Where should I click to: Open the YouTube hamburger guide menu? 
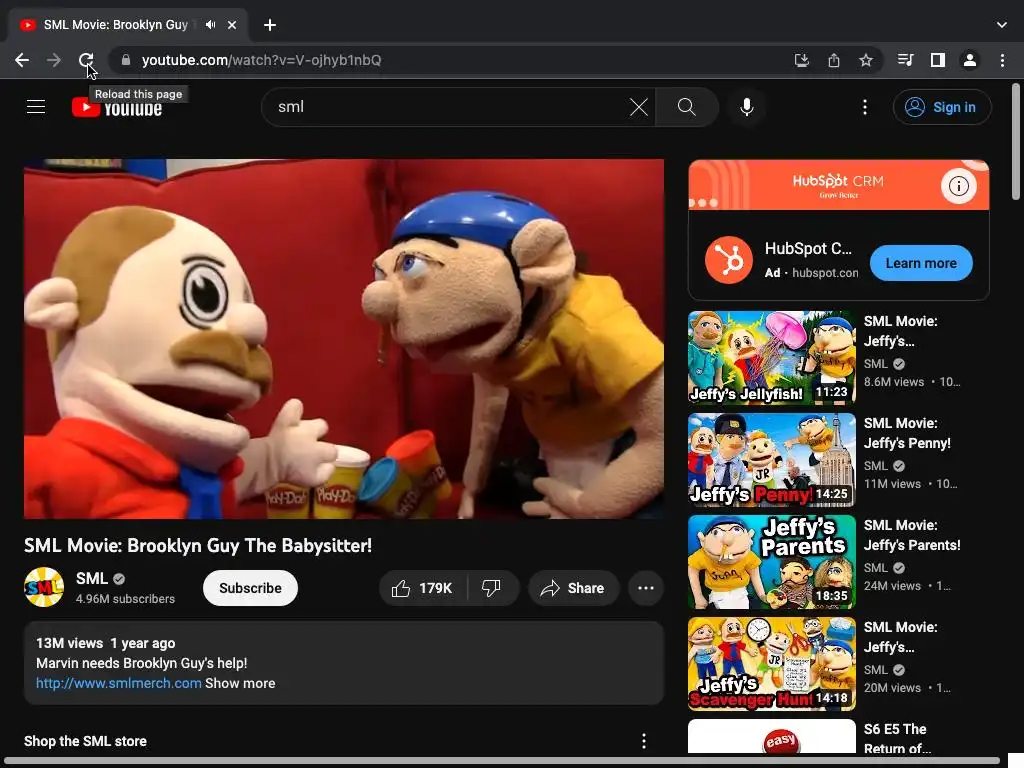point(36,106)
